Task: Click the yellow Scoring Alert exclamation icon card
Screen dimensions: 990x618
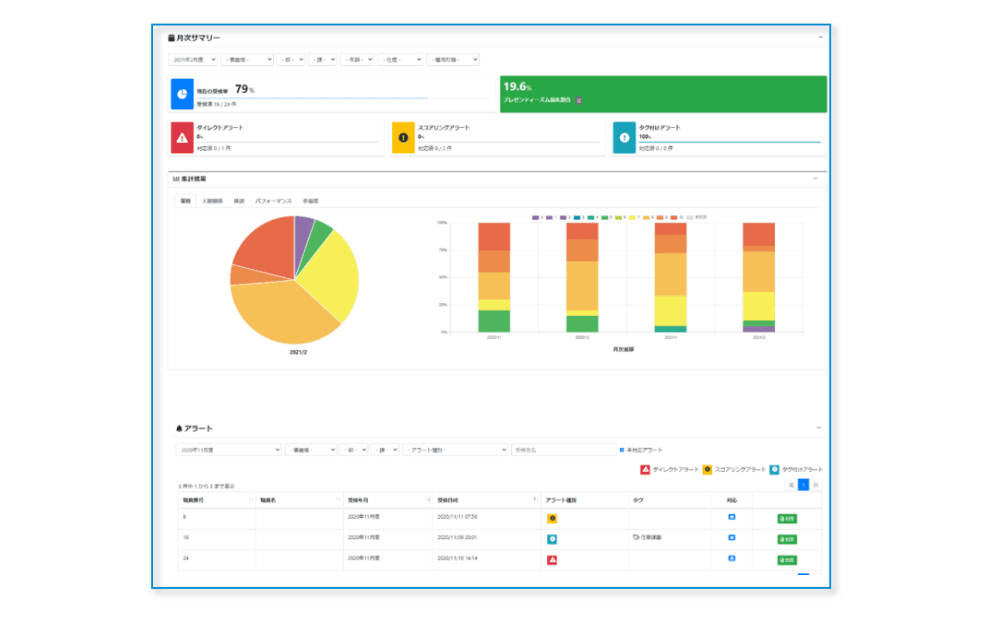Action: pyautogui.click(x=402, y=138)
